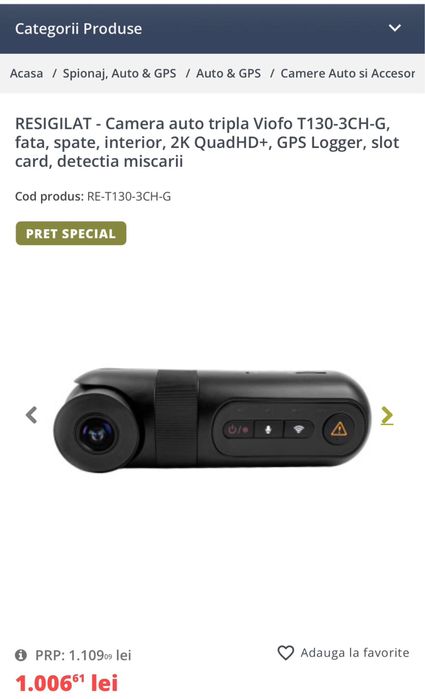Click the info icon beside PRP price
Image resolution: width=425 pixels, height=699 pixels.
pos(21,655)
